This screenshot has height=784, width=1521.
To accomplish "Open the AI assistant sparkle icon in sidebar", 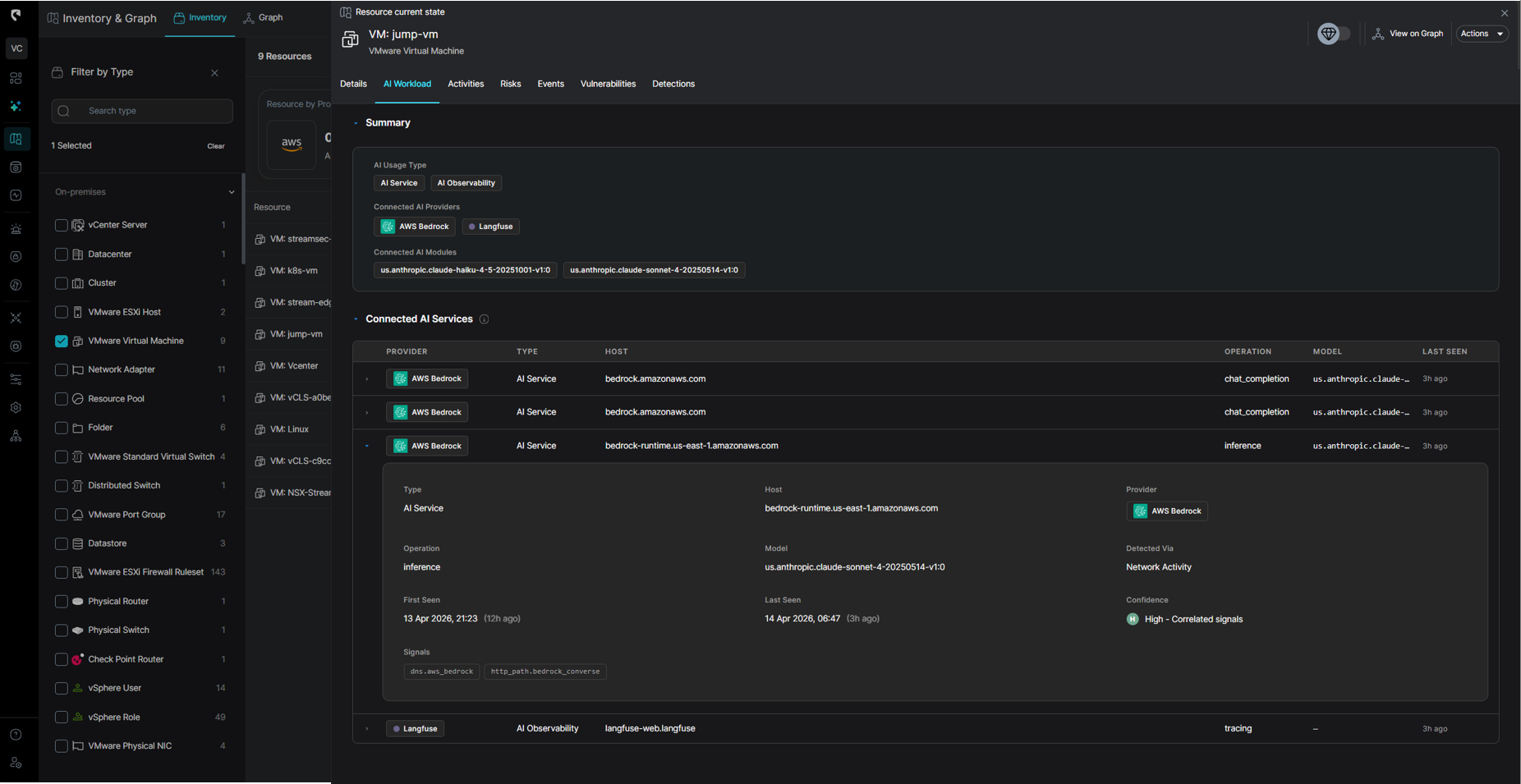I will point(16,107).
